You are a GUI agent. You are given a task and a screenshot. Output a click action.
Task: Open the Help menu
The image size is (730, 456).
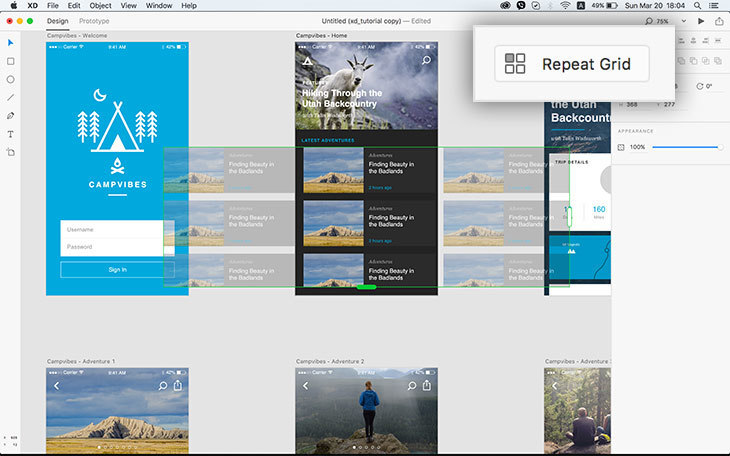(189, 6)
